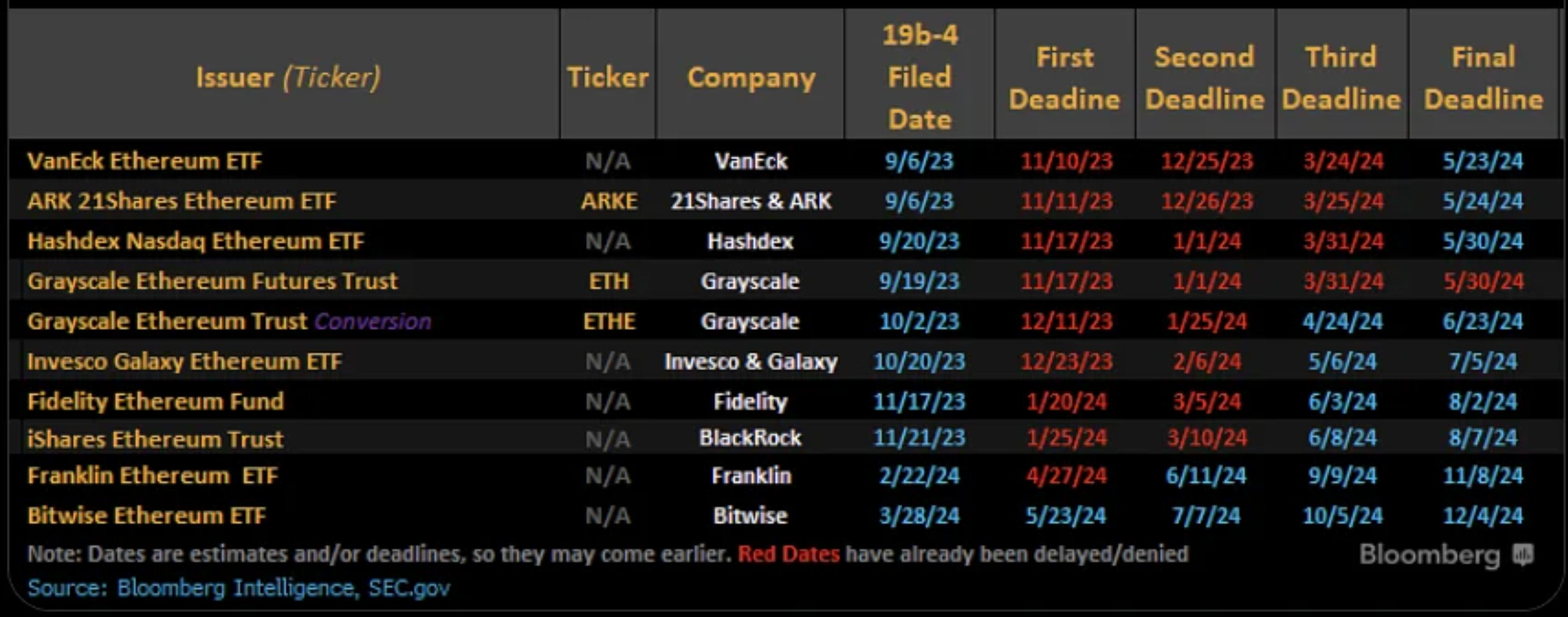Image resolution: width=1568 pixels, height=617 pixels.
Task: Click the Bloomberg logo icon
Action: pyautogui.click(x=1522, y=555)
